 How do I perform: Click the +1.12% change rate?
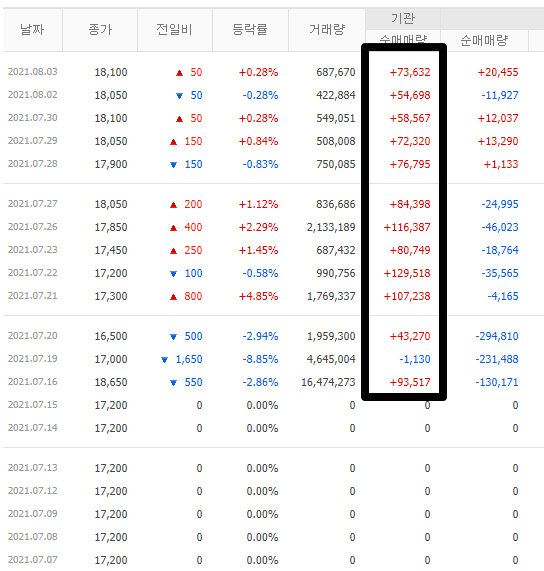pos(258,204)
